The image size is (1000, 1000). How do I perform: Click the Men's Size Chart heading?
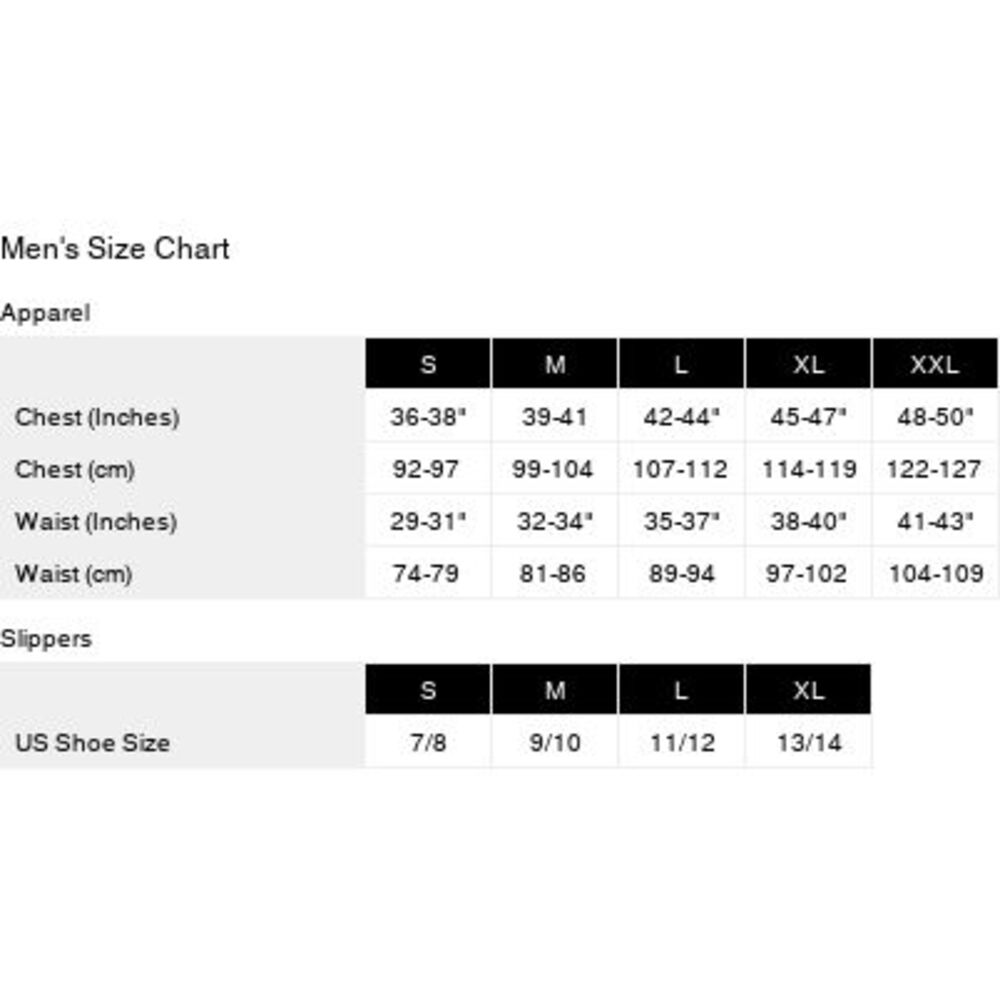pyautogui.click(x=115, y=248)
